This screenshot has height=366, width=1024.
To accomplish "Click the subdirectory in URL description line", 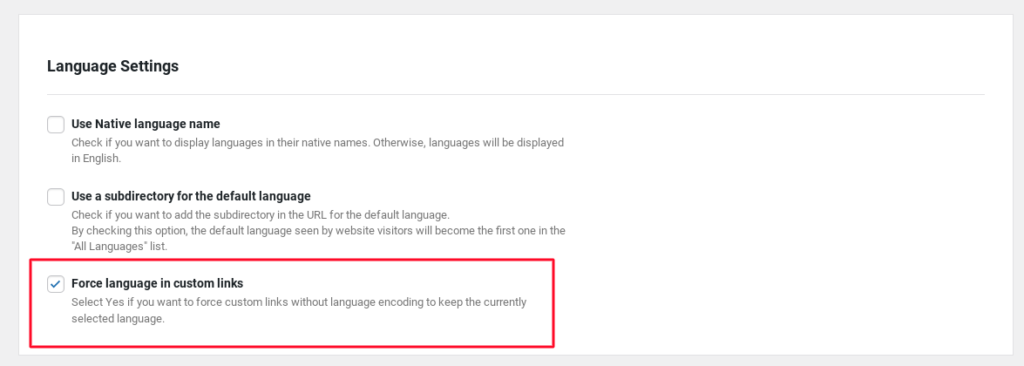I will 261,214.
